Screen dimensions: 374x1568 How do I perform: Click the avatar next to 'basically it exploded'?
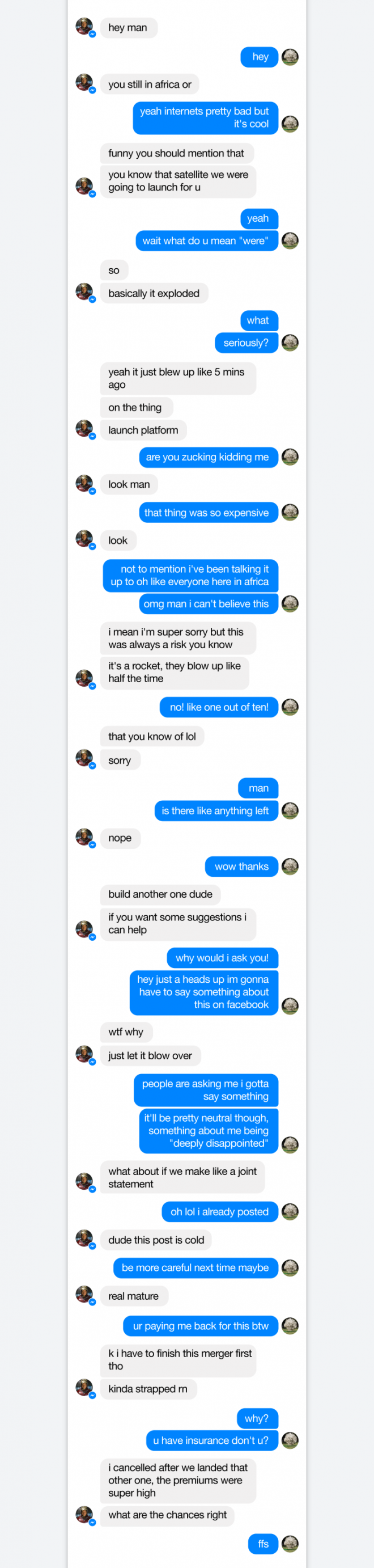[x=84, y=292]
